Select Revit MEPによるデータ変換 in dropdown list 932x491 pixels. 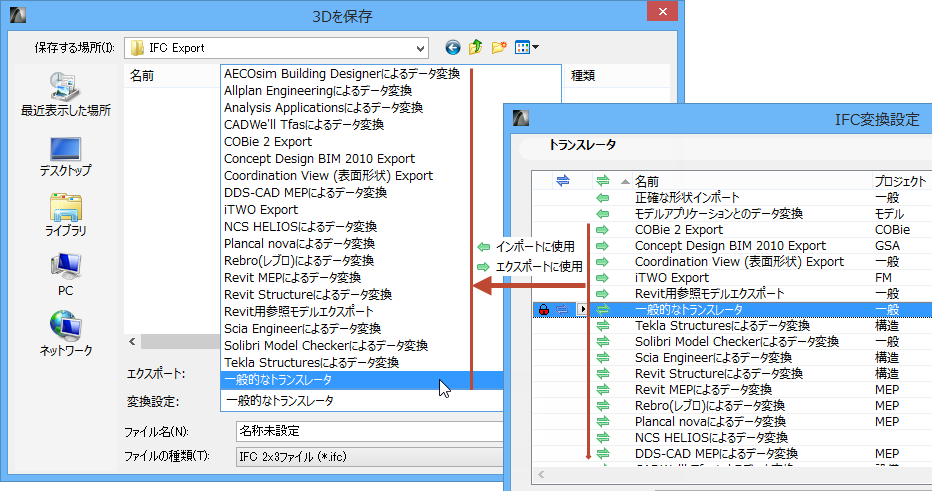[292, 278]
